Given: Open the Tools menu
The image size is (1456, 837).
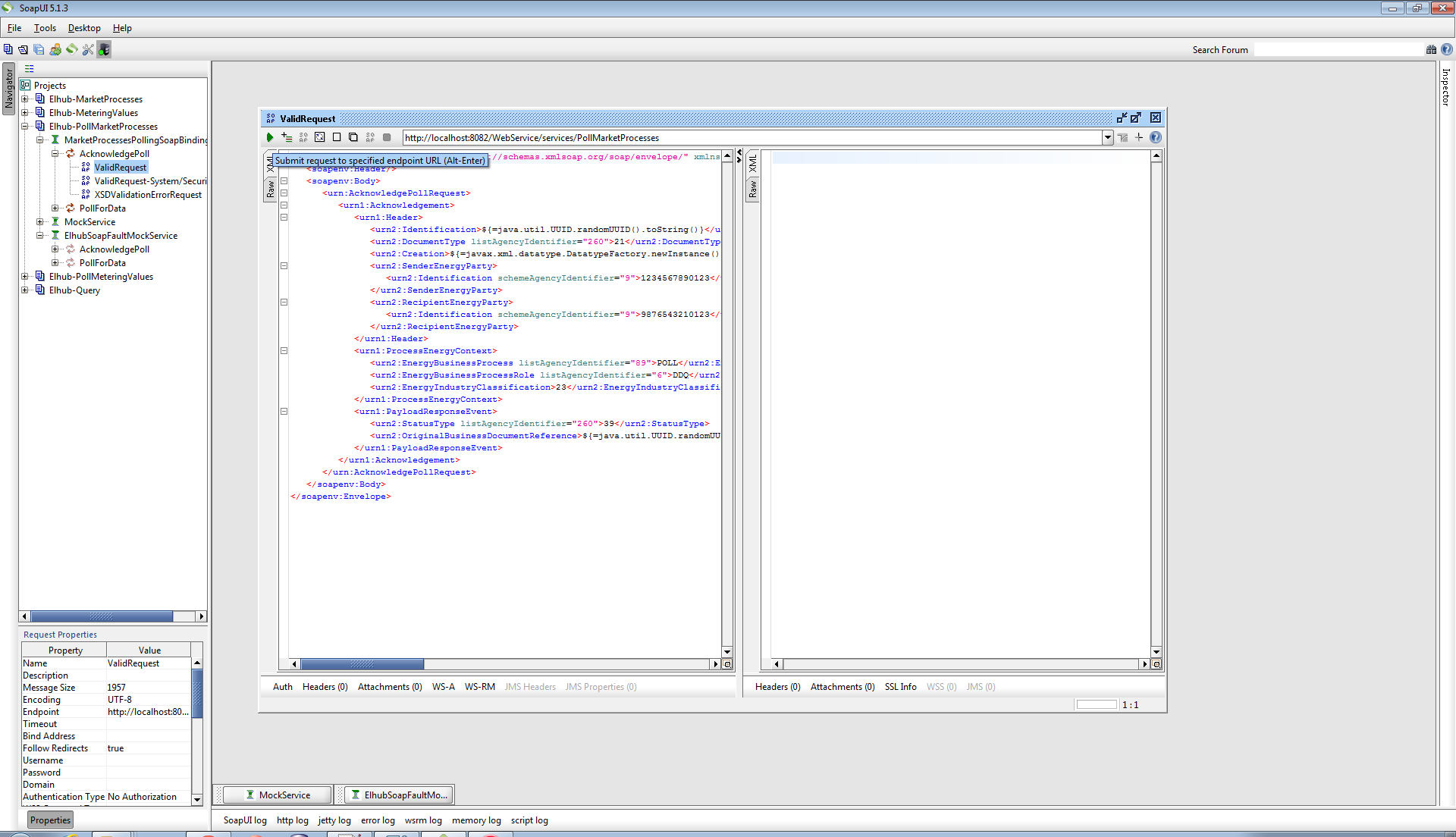Looking at the screenshot, I should (x=45, y=28).
